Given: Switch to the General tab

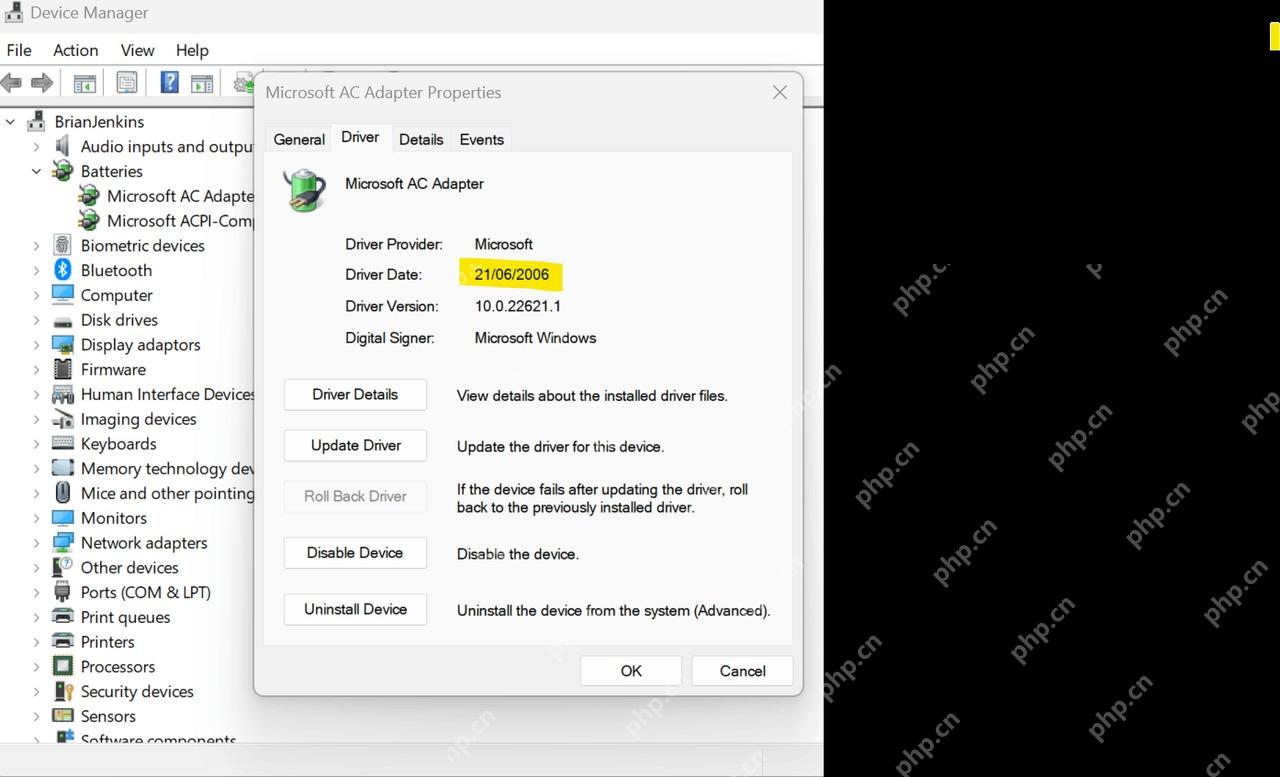Looking at the screenshot, I should click(x=299, y=140).
